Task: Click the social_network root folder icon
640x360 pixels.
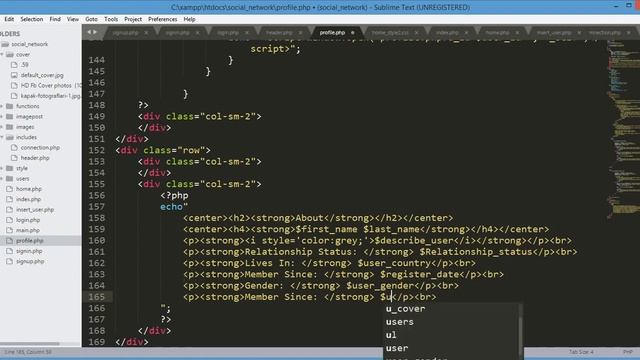Action: pos(5,44)
